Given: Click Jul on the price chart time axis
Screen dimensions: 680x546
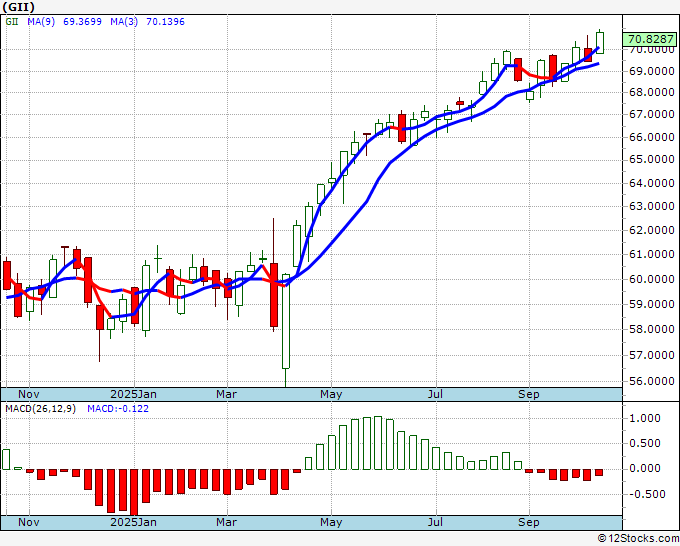Looking at the screenshot, I should click(435, 394).
